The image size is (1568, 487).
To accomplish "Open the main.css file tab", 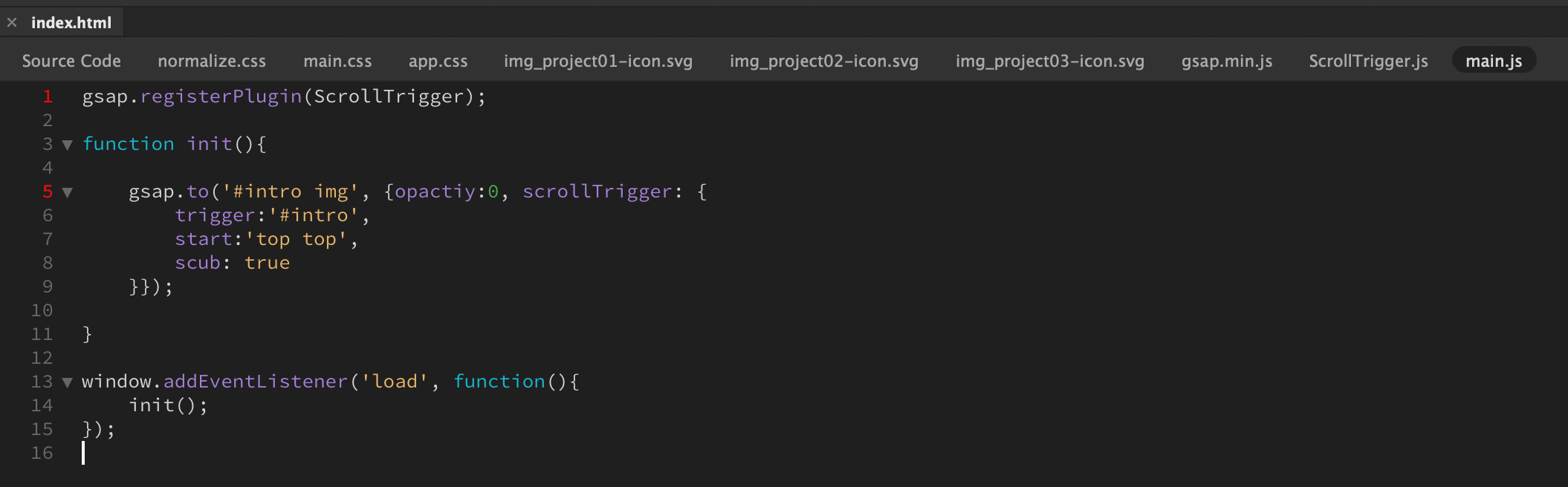I will click(337, 61).
